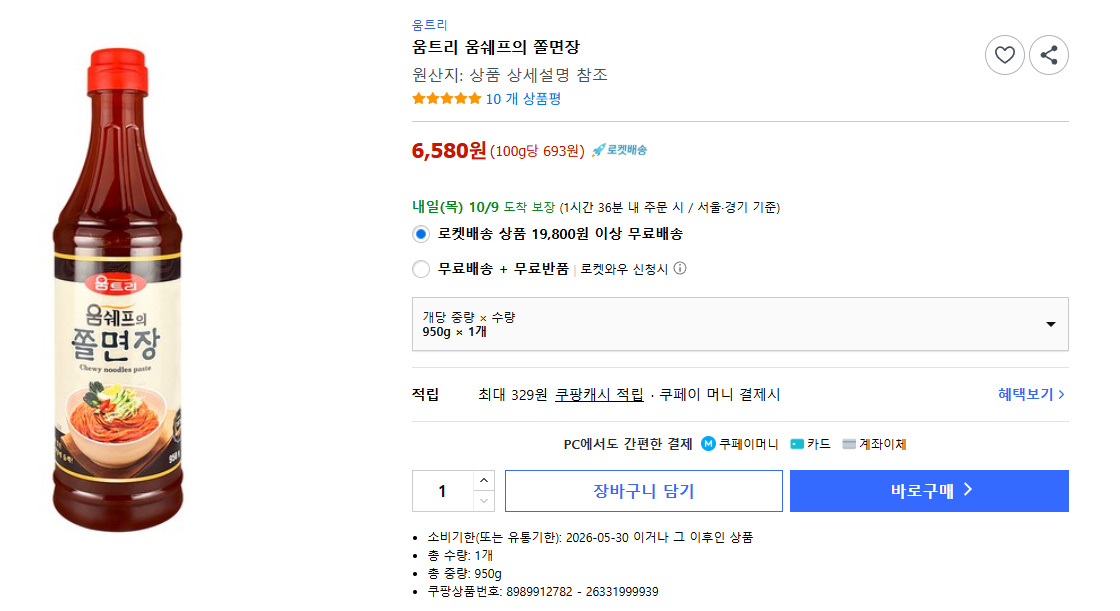Click the 쿠팡캐시 적립 link
Viewport: 1120px width, 611px height.
coord(599,394)
